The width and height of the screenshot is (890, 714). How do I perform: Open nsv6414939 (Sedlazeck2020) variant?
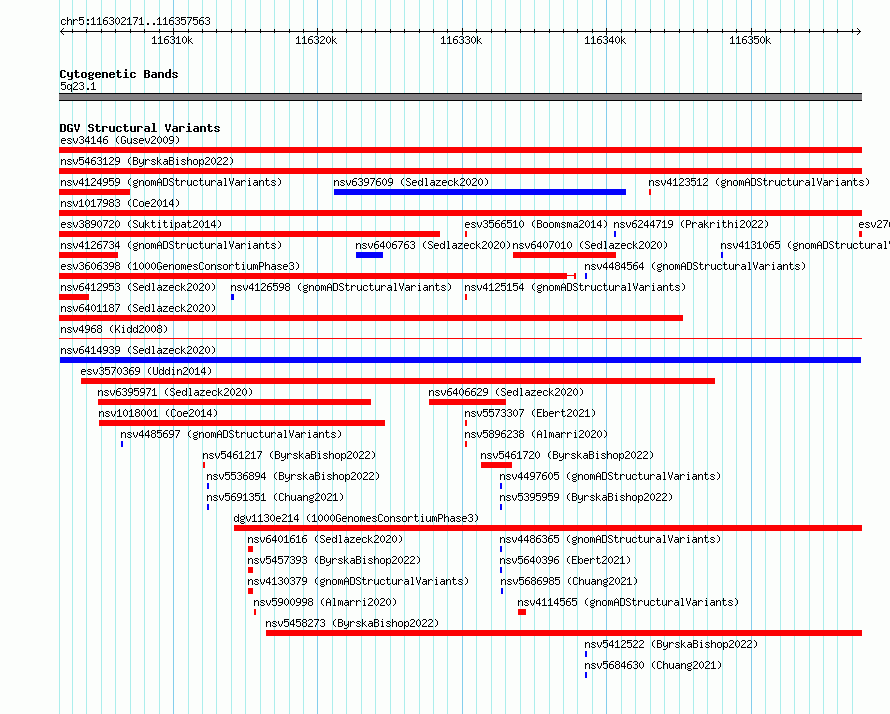tap(138, 350)
